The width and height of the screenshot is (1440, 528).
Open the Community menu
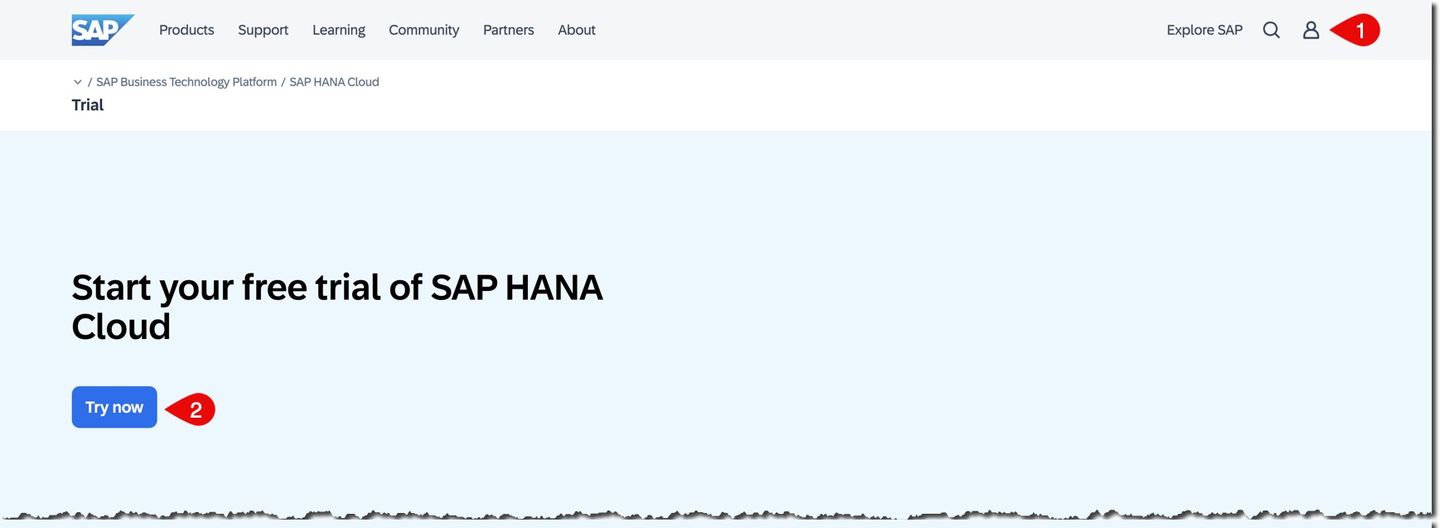point(424,30)
